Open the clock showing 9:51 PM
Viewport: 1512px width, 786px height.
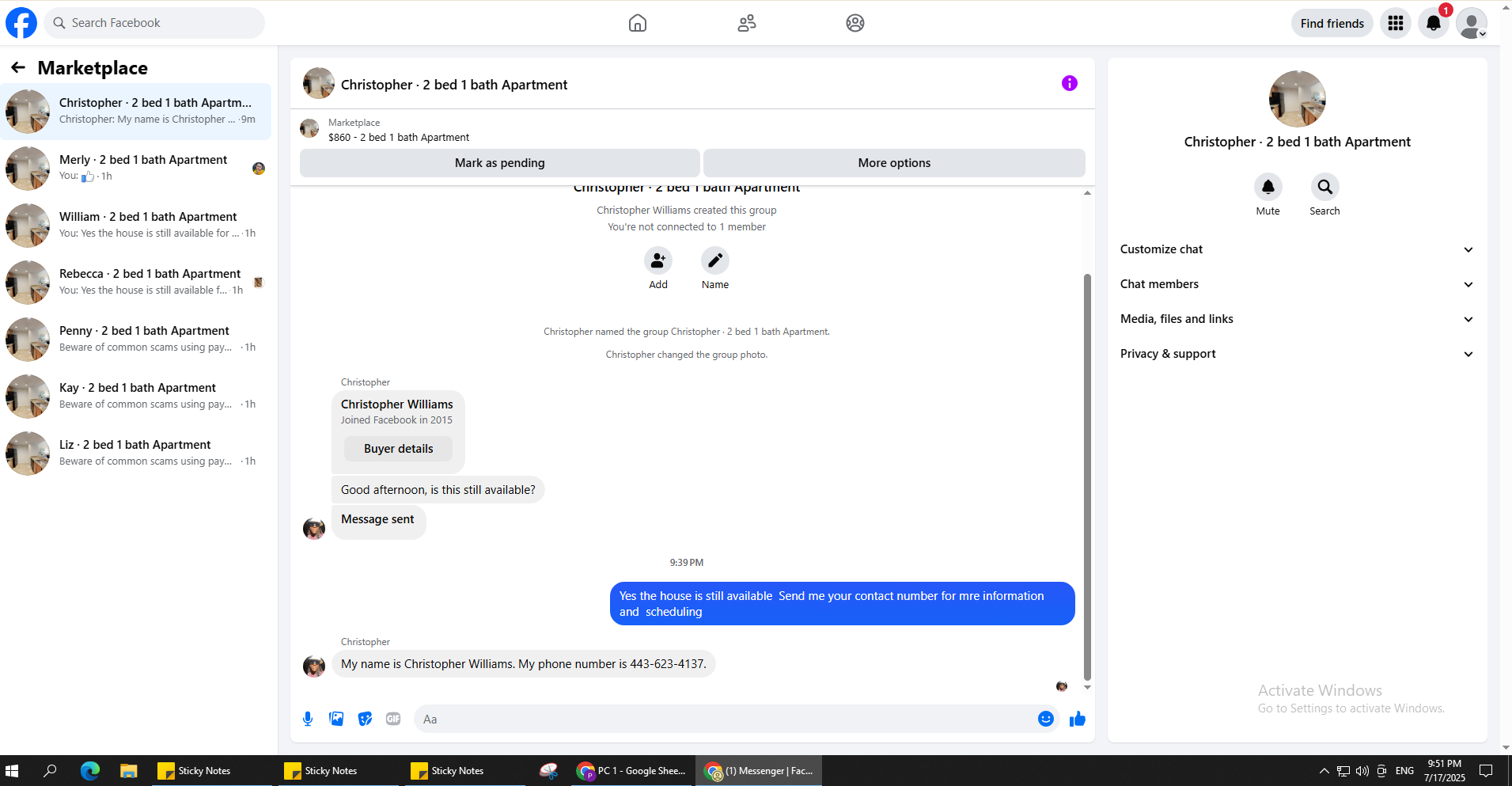tap(1445, 771)
